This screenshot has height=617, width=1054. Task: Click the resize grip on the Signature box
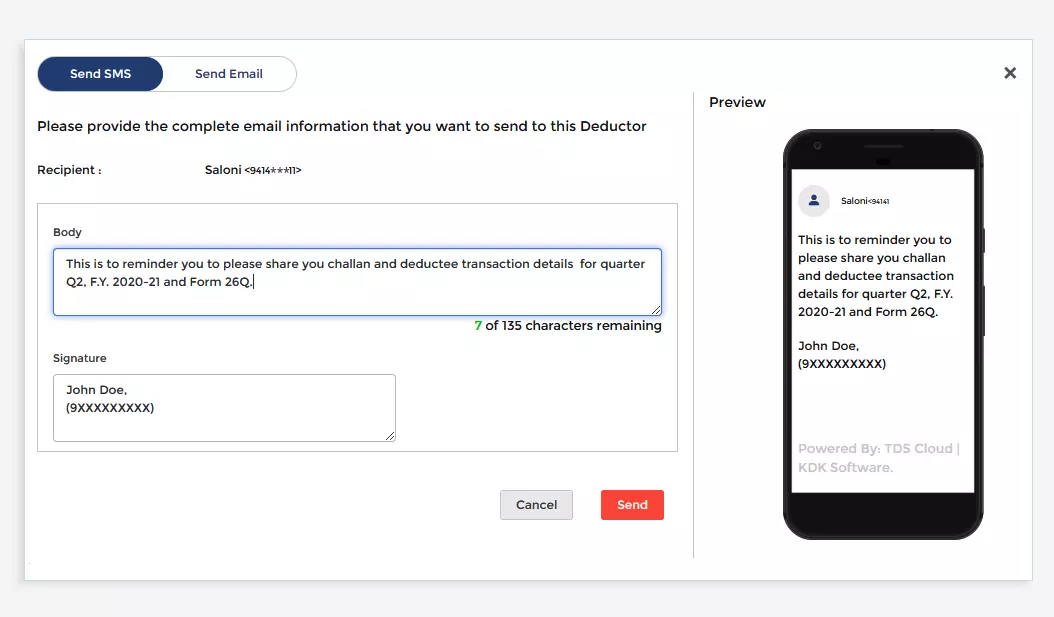coord(391,436)
